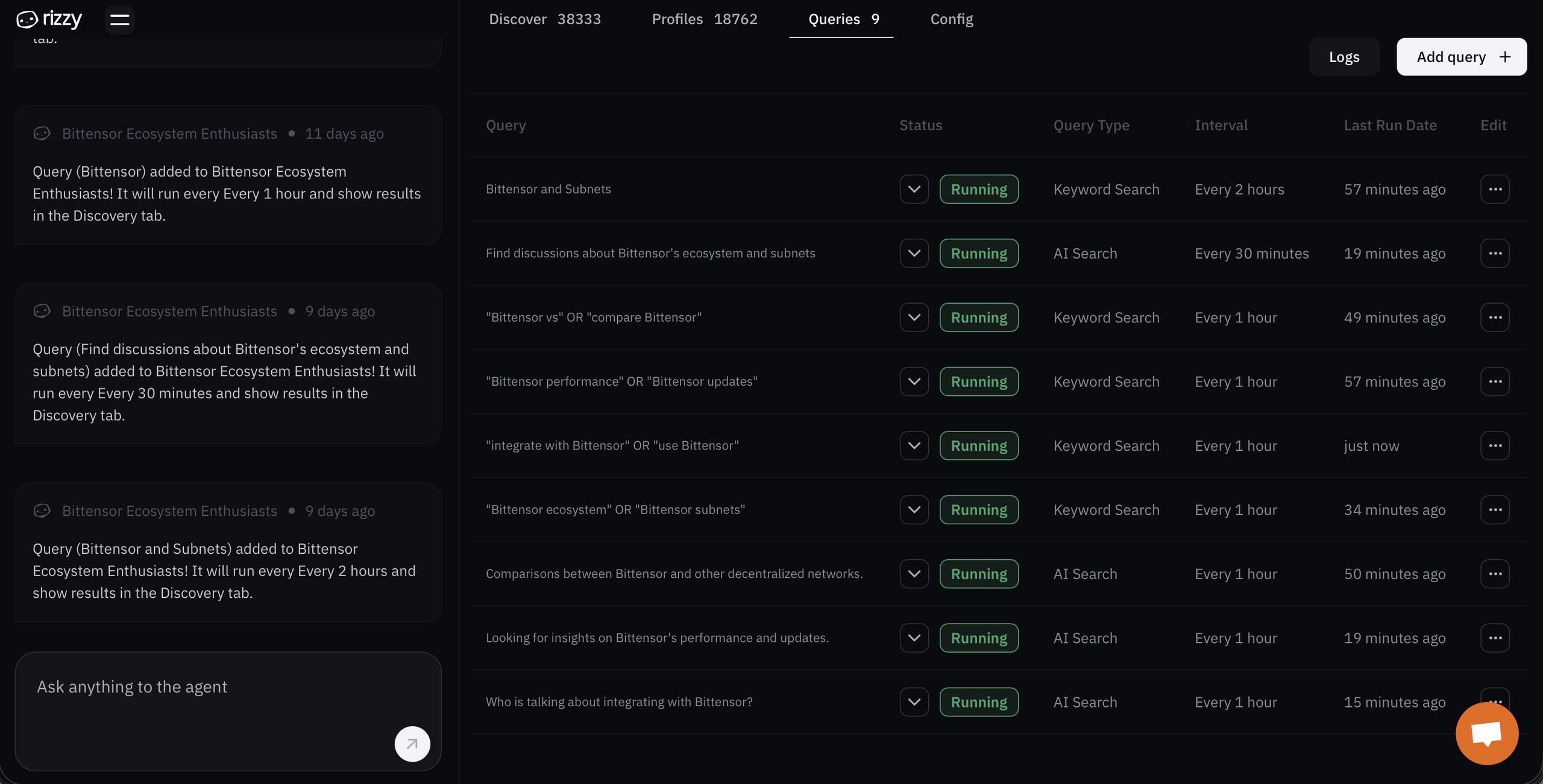Click plus icon in Add query button
1543x784 pixels.
tap(1505, 57)
